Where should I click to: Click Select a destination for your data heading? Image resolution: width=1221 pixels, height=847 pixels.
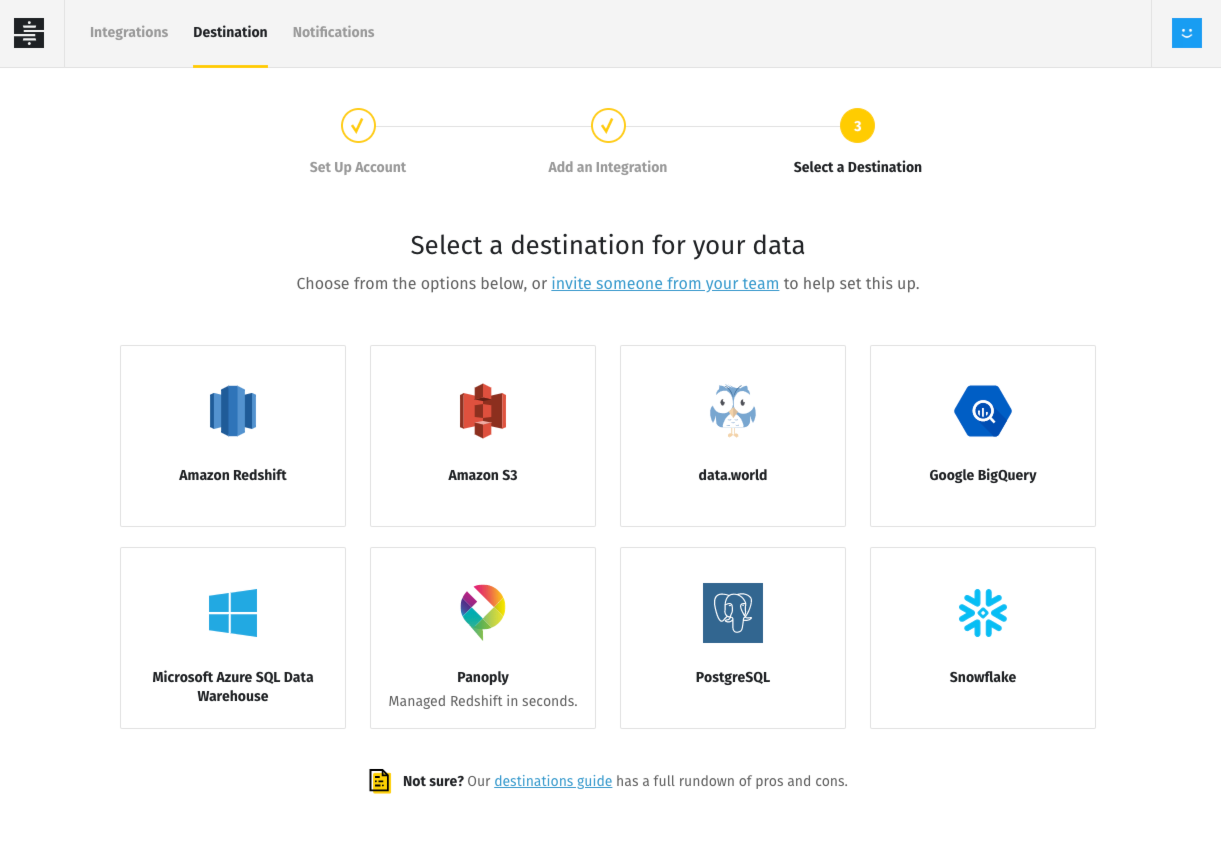[x=608, y=245]
